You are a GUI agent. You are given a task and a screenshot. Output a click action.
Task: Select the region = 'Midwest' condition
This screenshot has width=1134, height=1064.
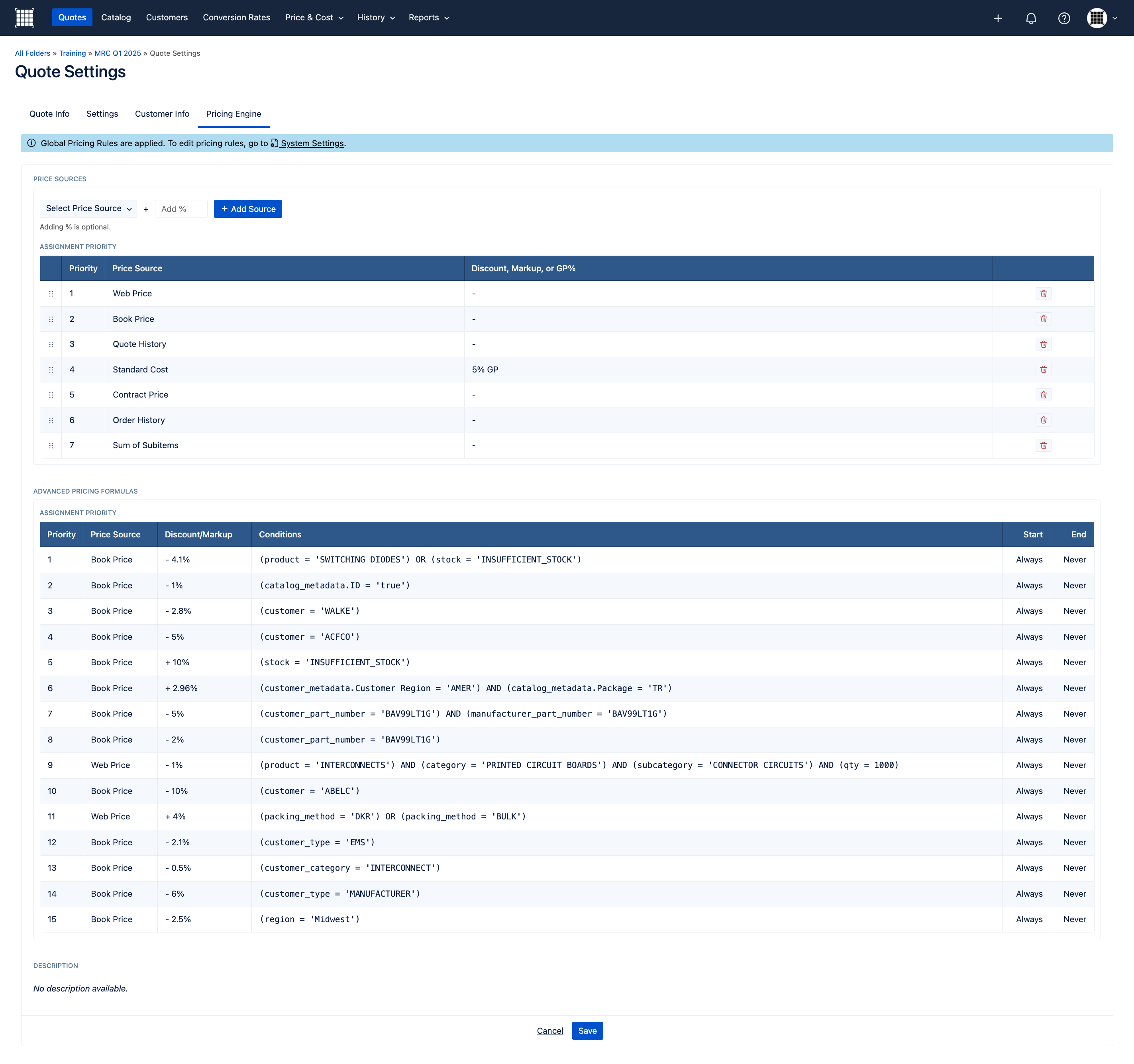click(x=310, y=919)
